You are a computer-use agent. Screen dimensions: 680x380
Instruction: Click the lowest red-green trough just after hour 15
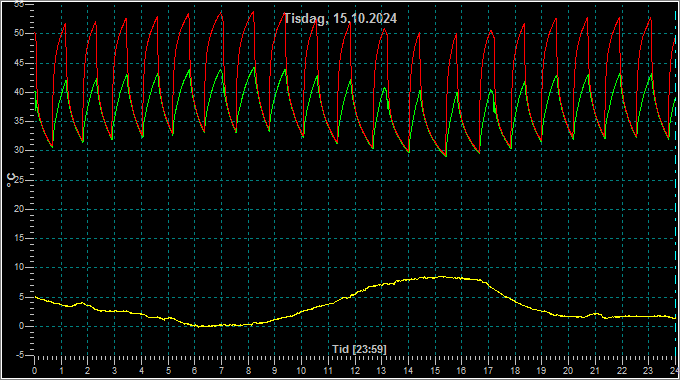pyautogui.click(x=446, y=156)
